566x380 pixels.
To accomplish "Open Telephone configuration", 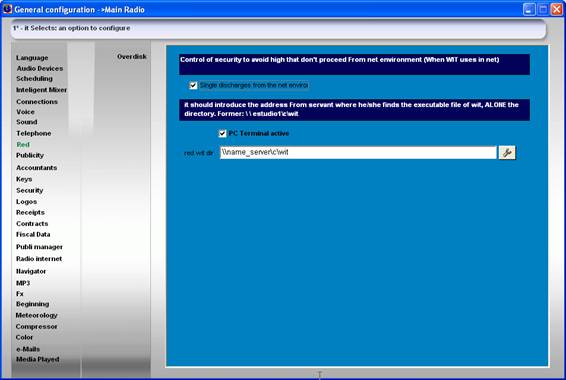I will 34,133.
